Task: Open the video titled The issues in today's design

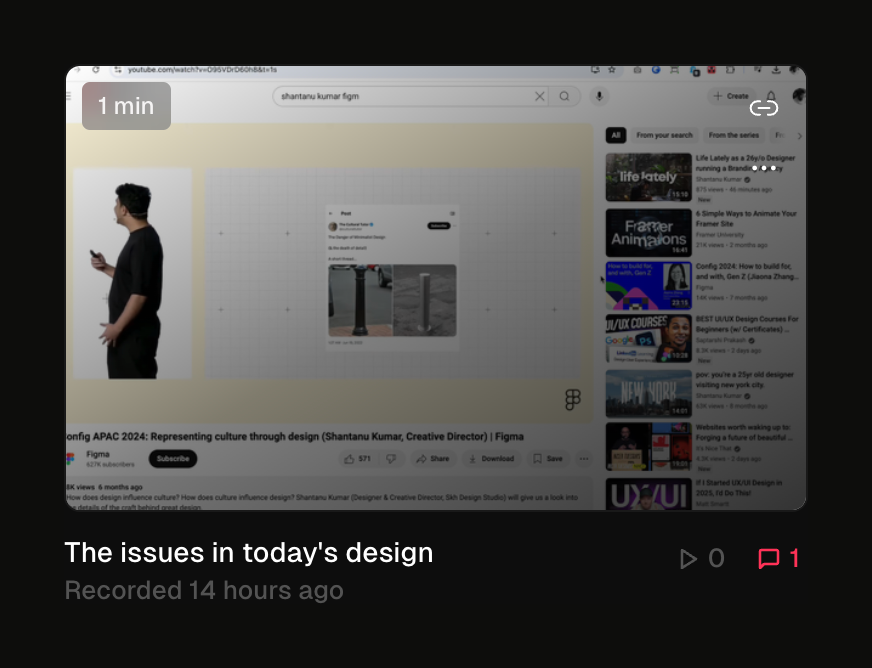Action: click(x=248, y=552)
